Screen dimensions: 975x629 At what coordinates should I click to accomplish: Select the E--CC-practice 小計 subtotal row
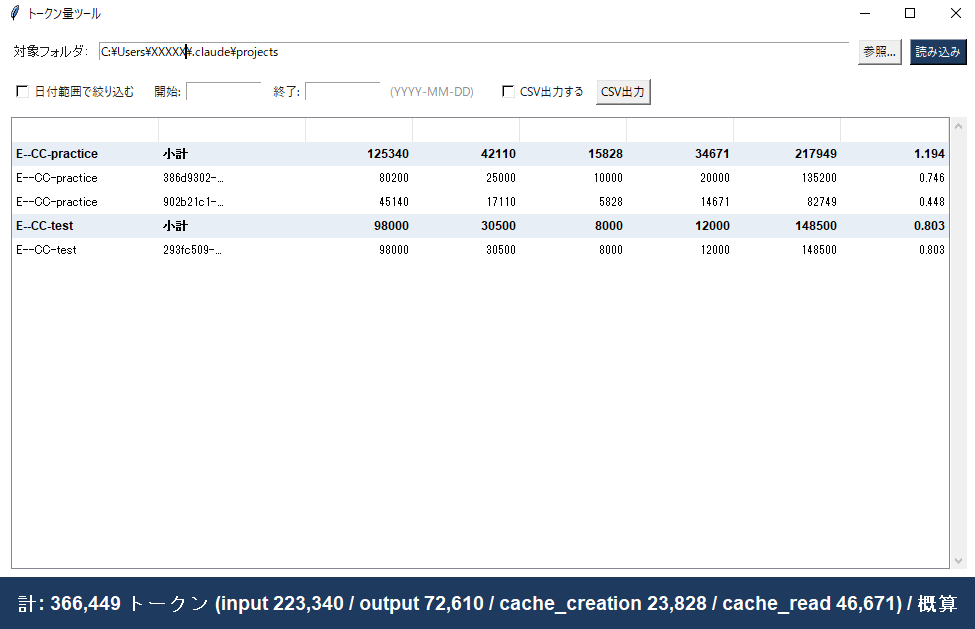pos(480,154)
